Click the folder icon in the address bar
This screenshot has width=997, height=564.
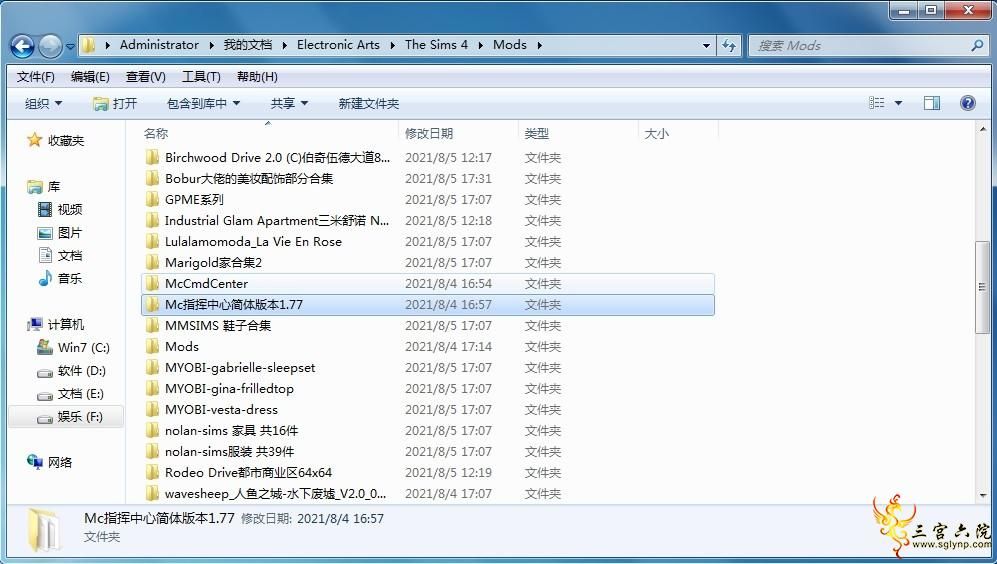click(x=89, y=45)
